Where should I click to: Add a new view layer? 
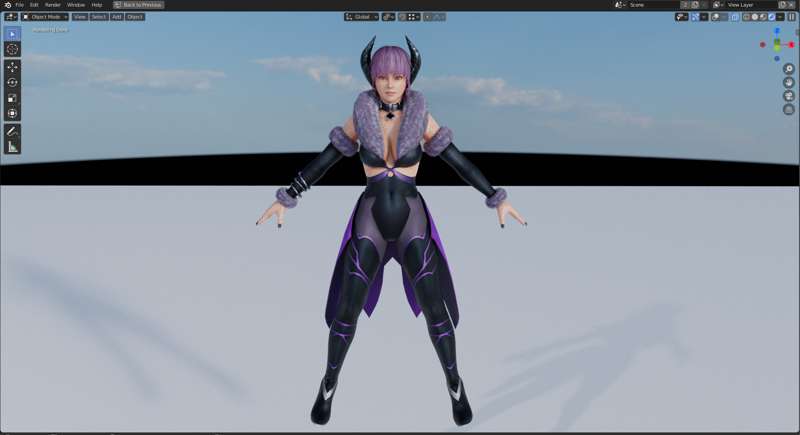pyautogui.click(x=783, y=5)
